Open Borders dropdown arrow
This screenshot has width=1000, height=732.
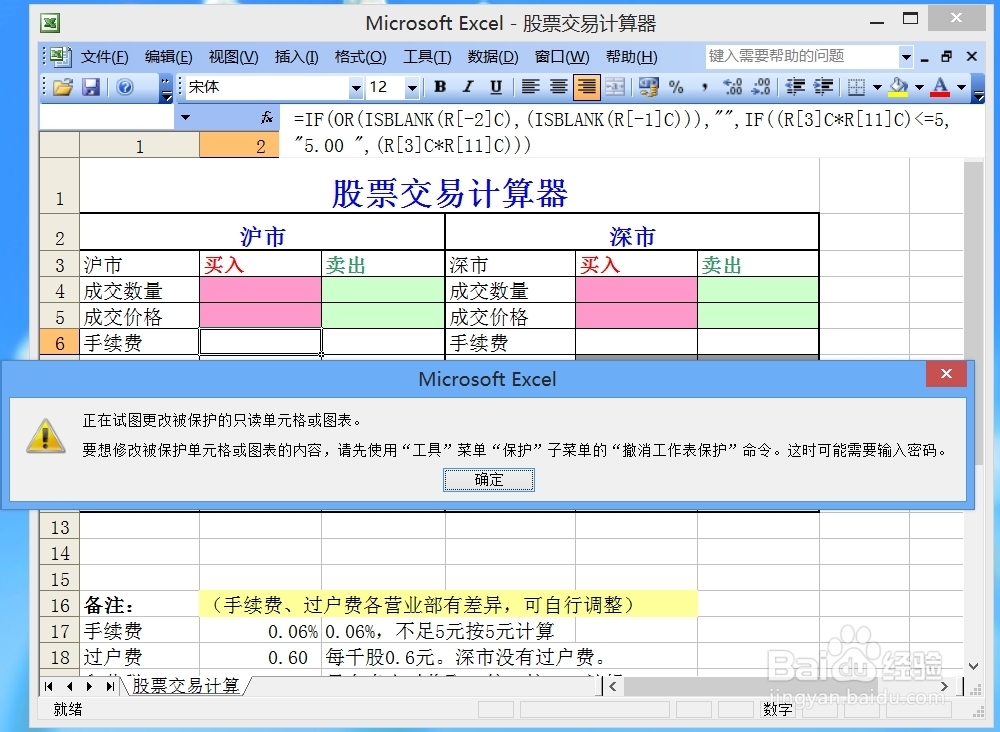tap(878, 87)
